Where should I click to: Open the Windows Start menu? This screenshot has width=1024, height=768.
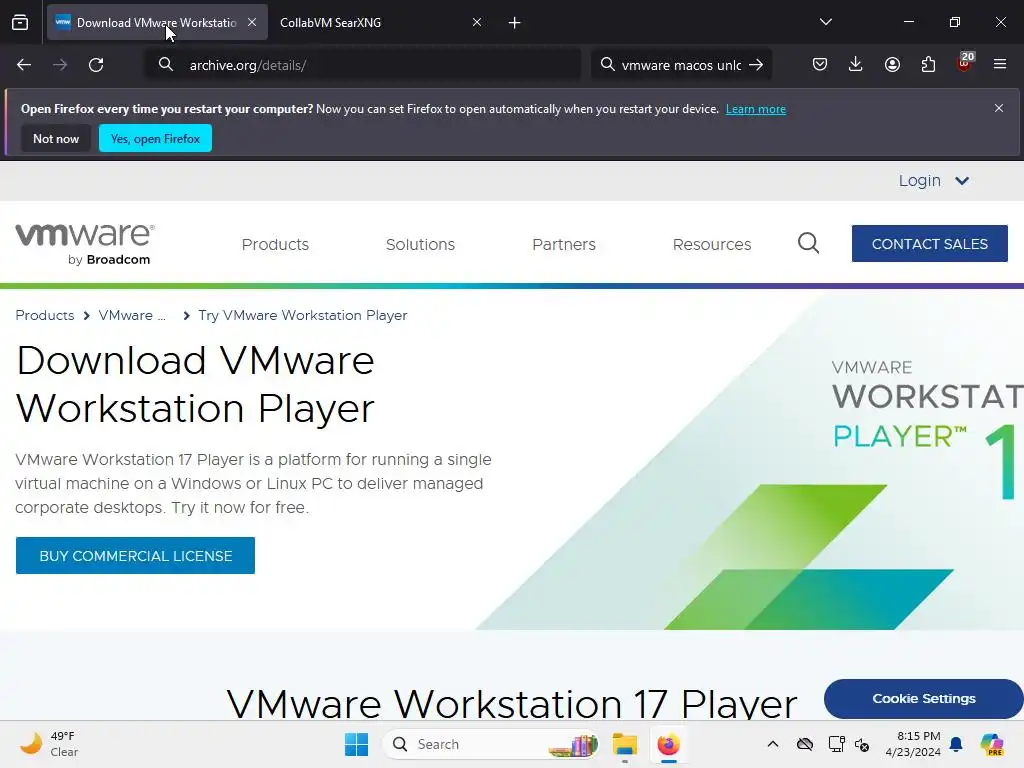[357, 744]
